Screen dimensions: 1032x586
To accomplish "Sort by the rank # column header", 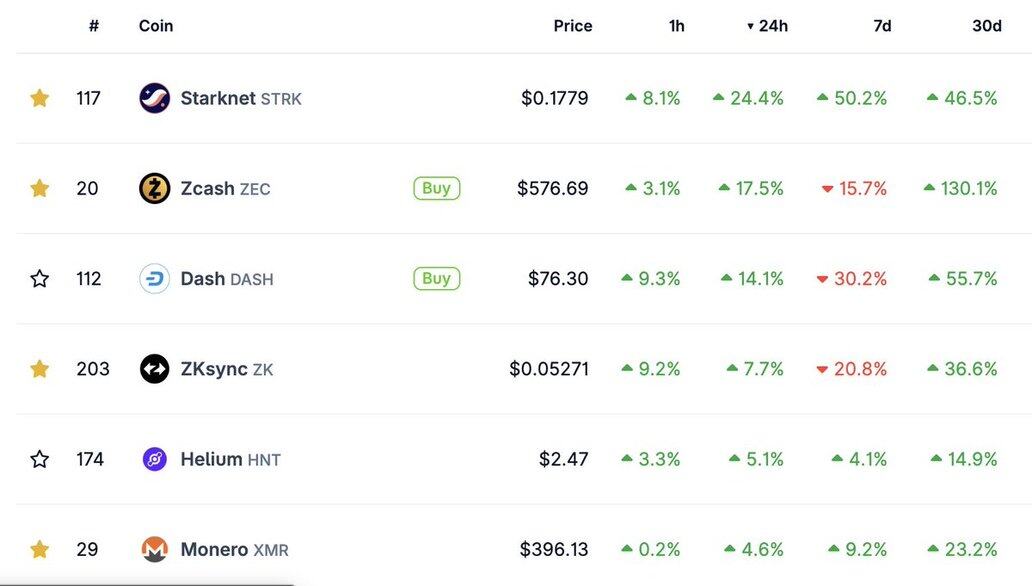I will tap(94, 26).
